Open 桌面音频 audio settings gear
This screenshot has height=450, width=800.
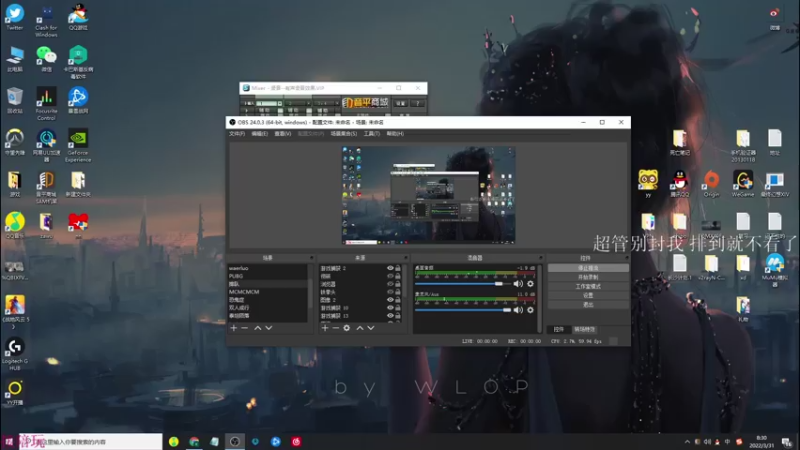click(x=530, y=284)
